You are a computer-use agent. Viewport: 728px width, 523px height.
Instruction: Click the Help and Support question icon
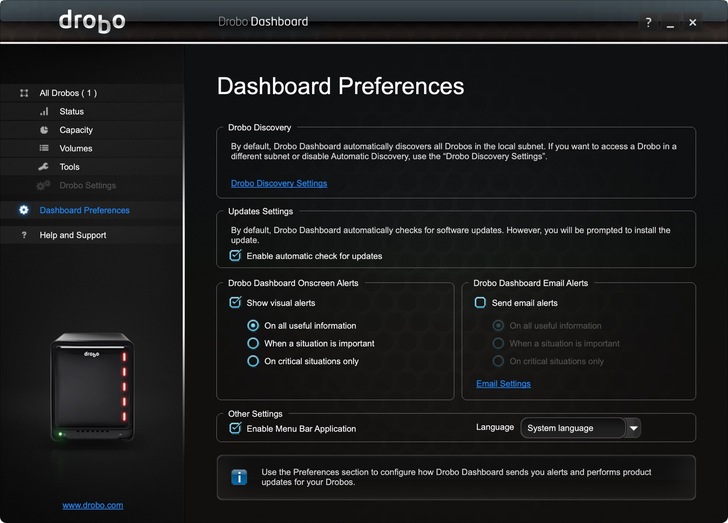pos(24,235)
